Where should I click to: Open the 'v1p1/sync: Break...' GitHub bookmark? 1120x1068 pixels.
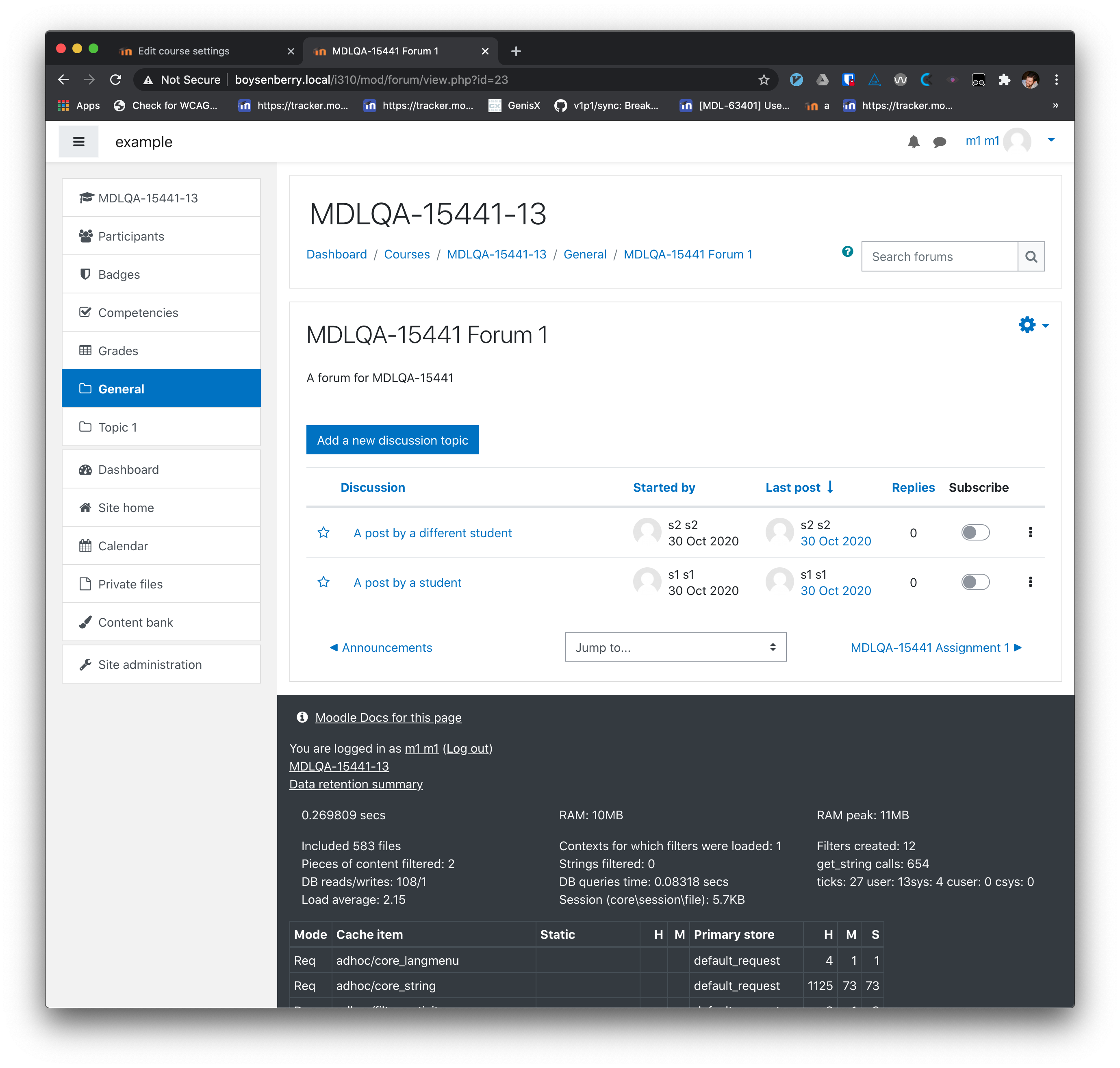click(x=606, y=105)
